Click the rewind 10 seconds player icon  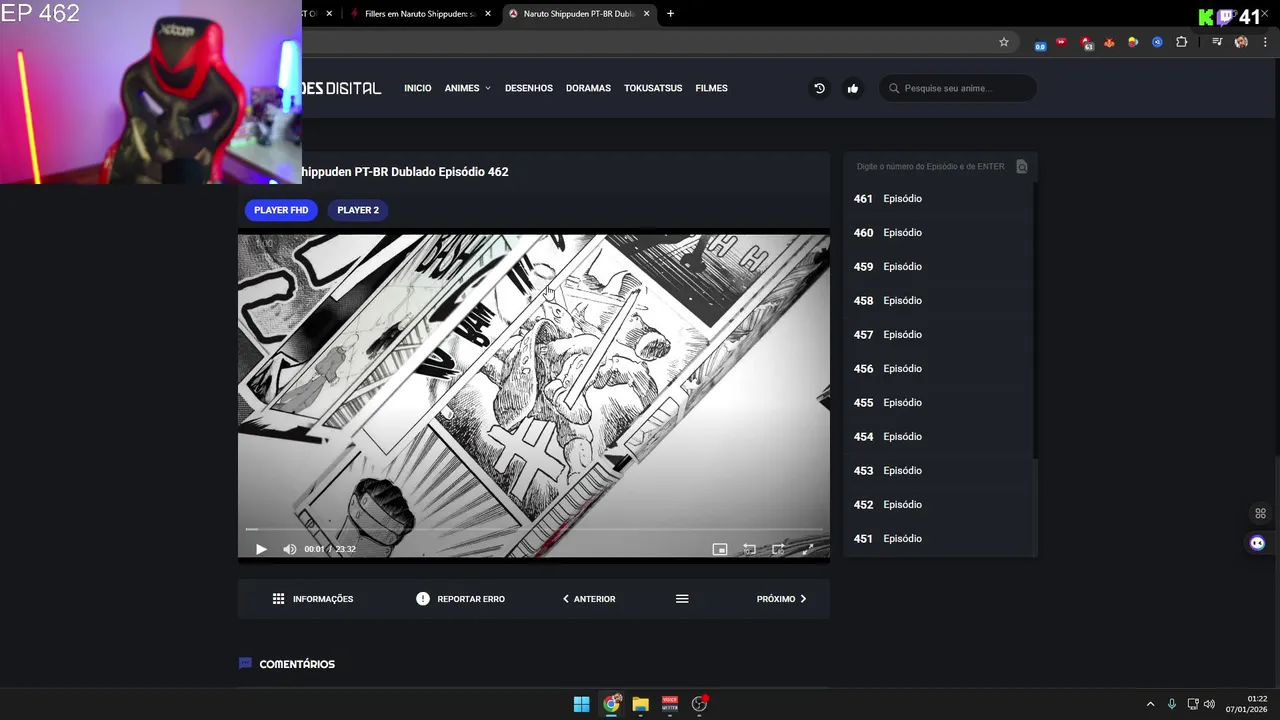[x=749, y=549]
